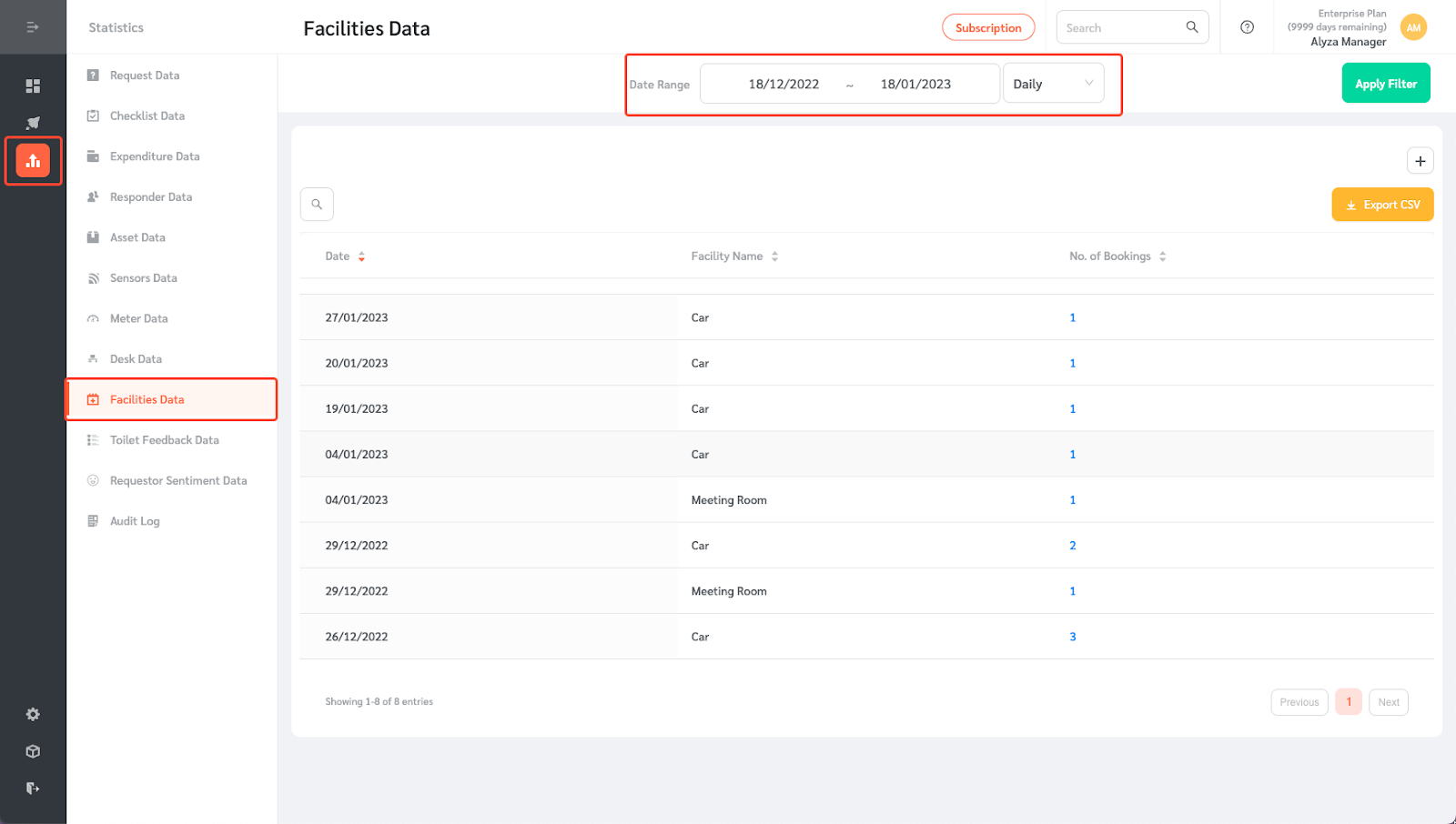Open the Daily interval dropdown
The height and width of the screenshot is (824, 1456).
click(1053, 83)
